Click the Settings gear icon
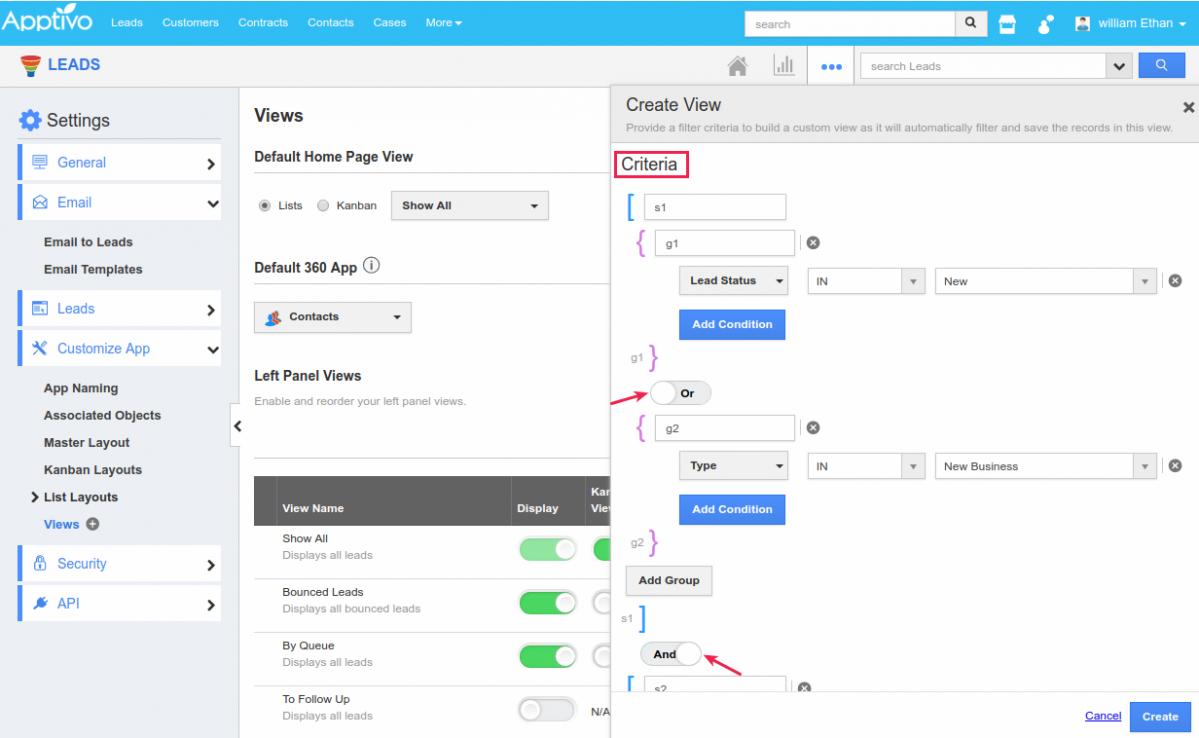The image size is (1199, 738). pyautogui.click(x=30, y=120)
